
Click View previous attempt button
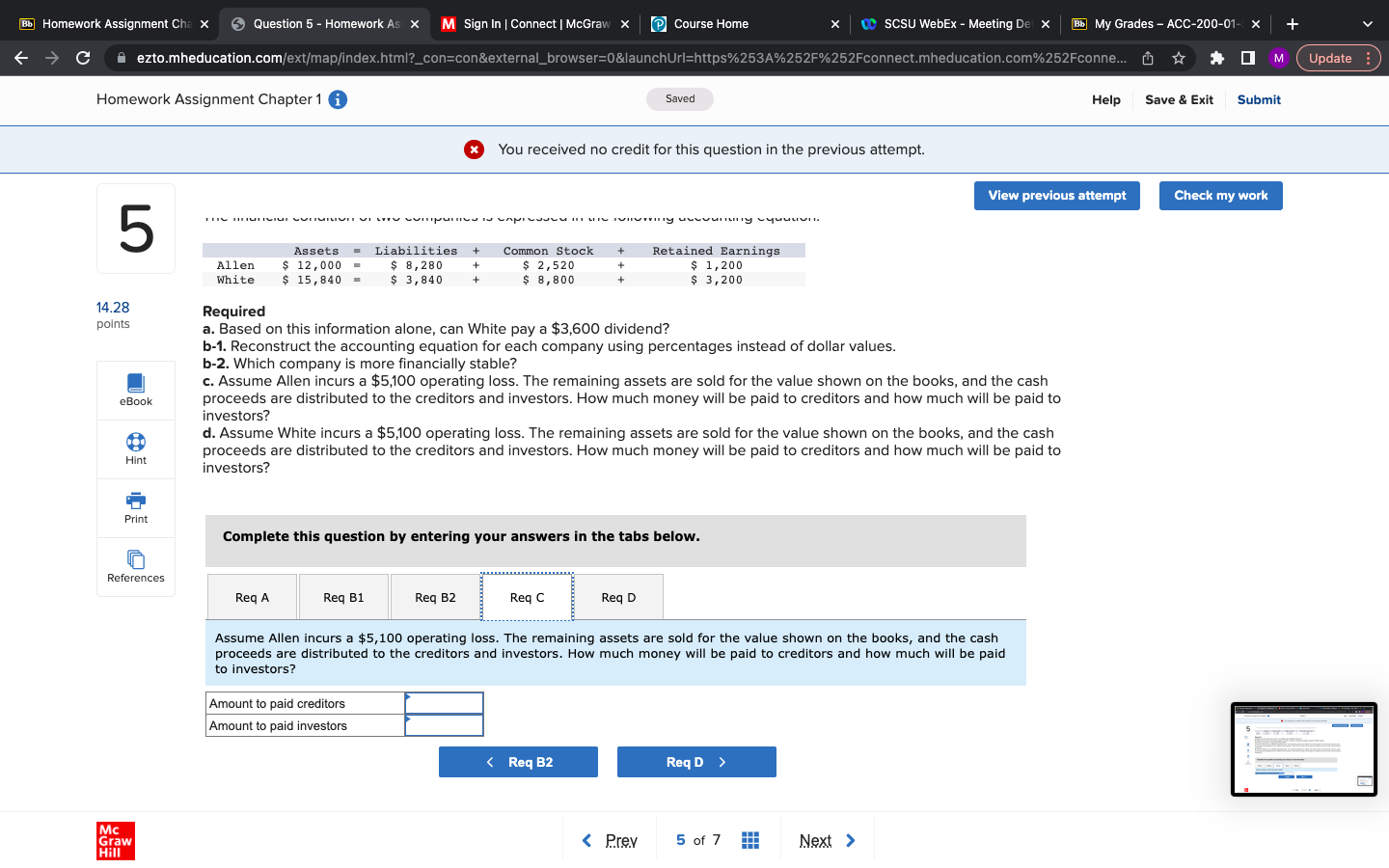point(1057,196)
